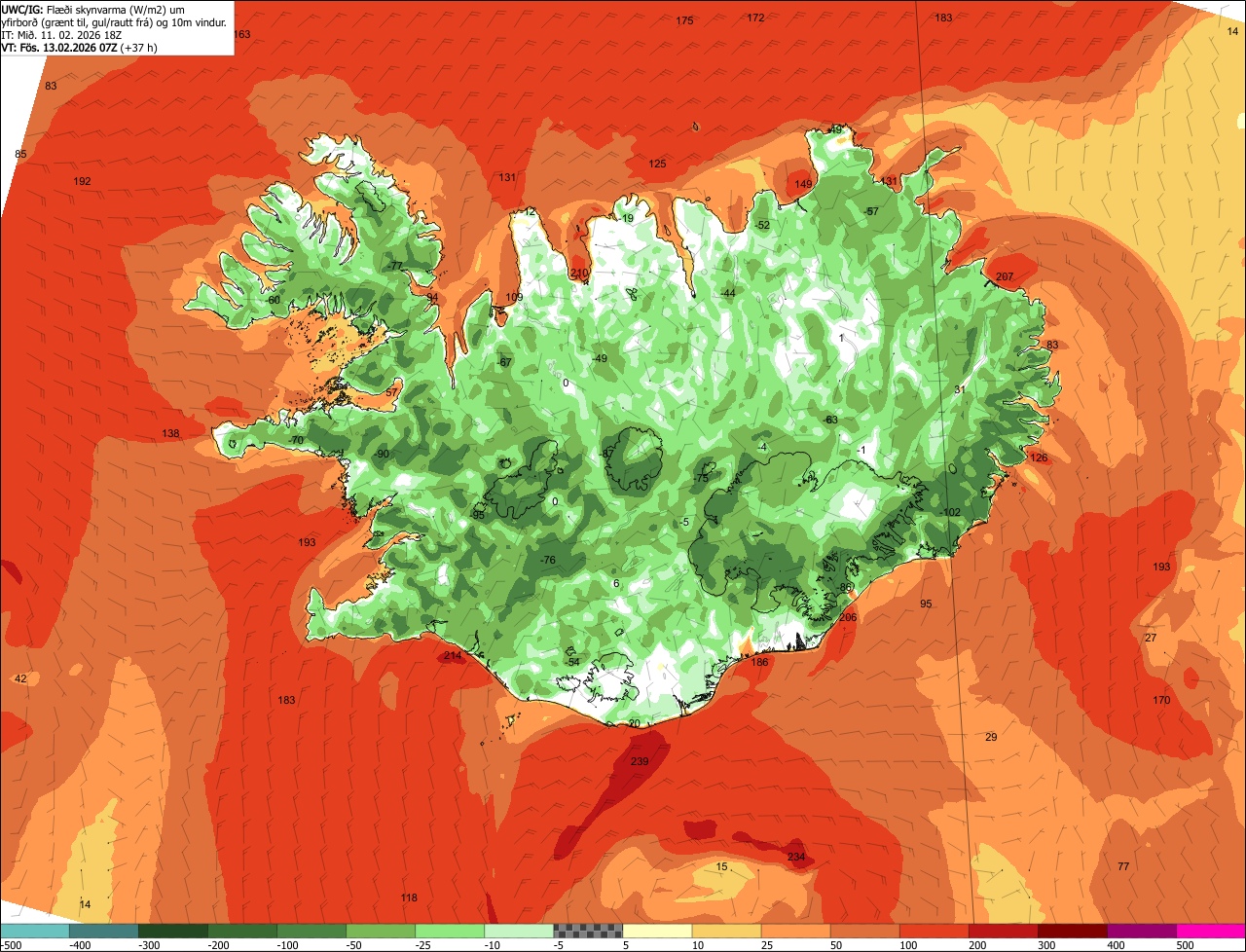Click the flux value -52 in northern Iceland
Image resolution: width=1246 pixels, height=952 pixels.
[x=762, y=225]
